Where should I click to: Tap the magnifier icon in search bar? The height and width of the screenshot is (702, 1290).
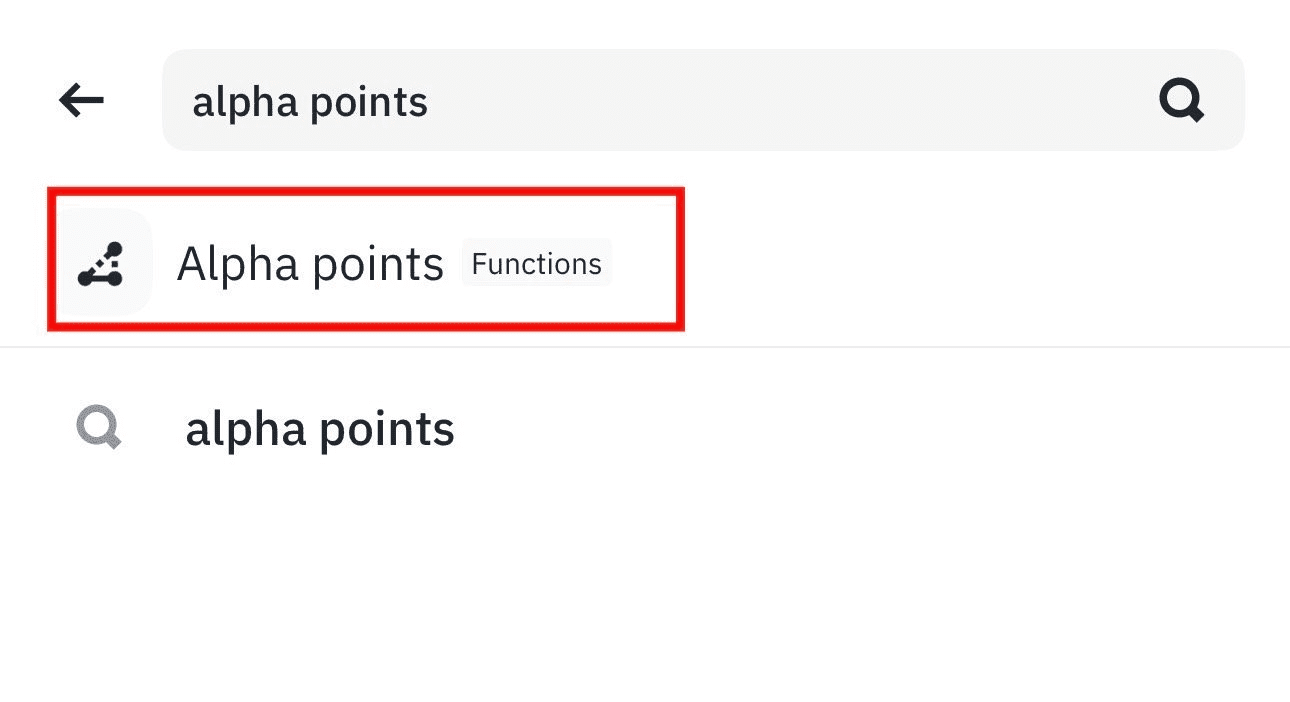tap(1181, 101)
